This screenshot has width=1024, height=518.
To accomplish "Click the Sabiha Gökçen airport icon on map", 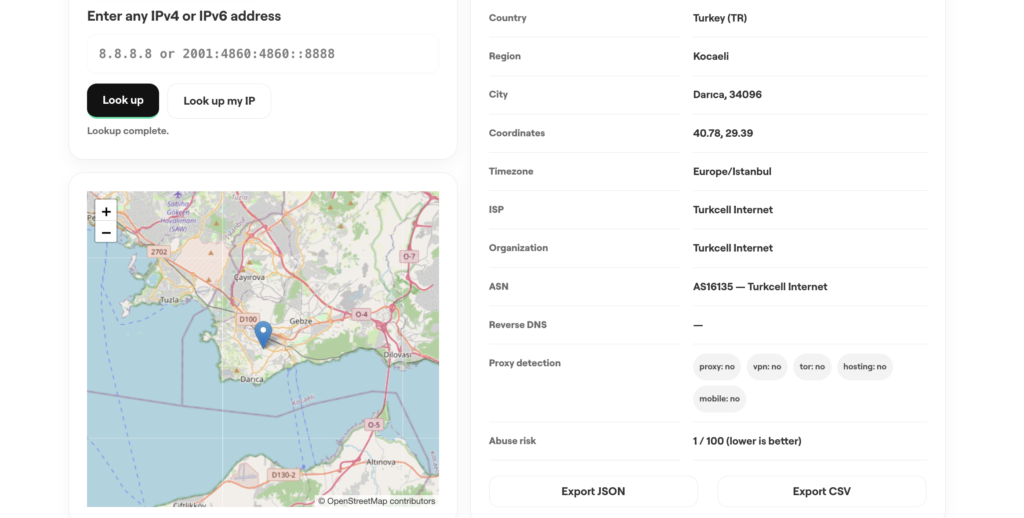I will (178, 195).
